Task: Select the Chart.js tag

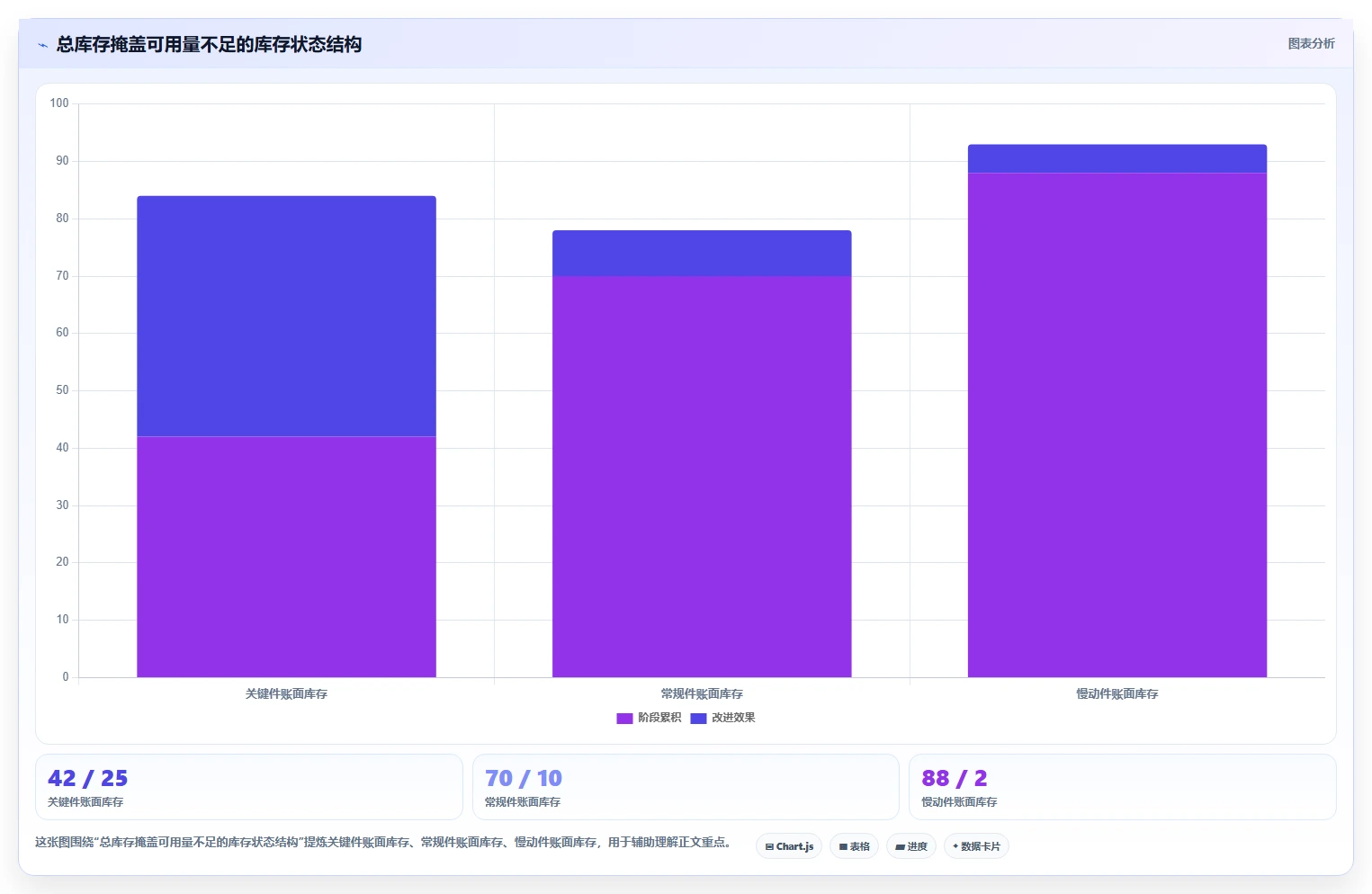Action: (789, 846)
